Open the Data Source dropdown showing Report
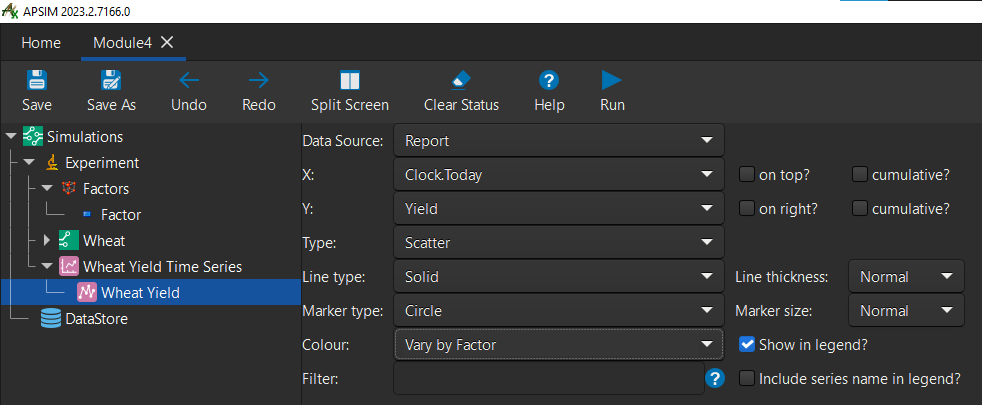Screen dimensions: 982x405 click(559, 141)
